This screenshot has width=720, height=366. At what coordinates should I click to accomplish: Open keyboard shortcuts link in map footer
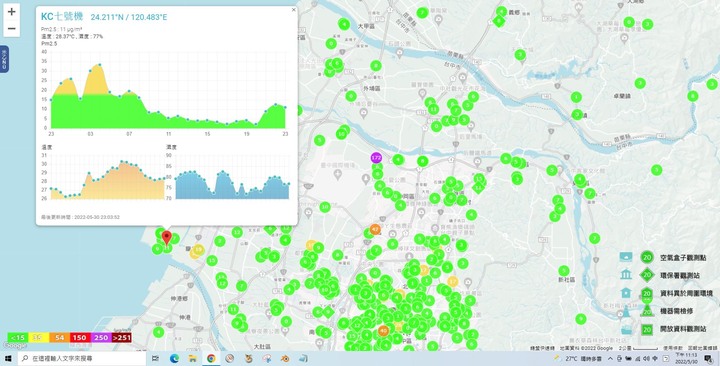[x=542, y=349]
